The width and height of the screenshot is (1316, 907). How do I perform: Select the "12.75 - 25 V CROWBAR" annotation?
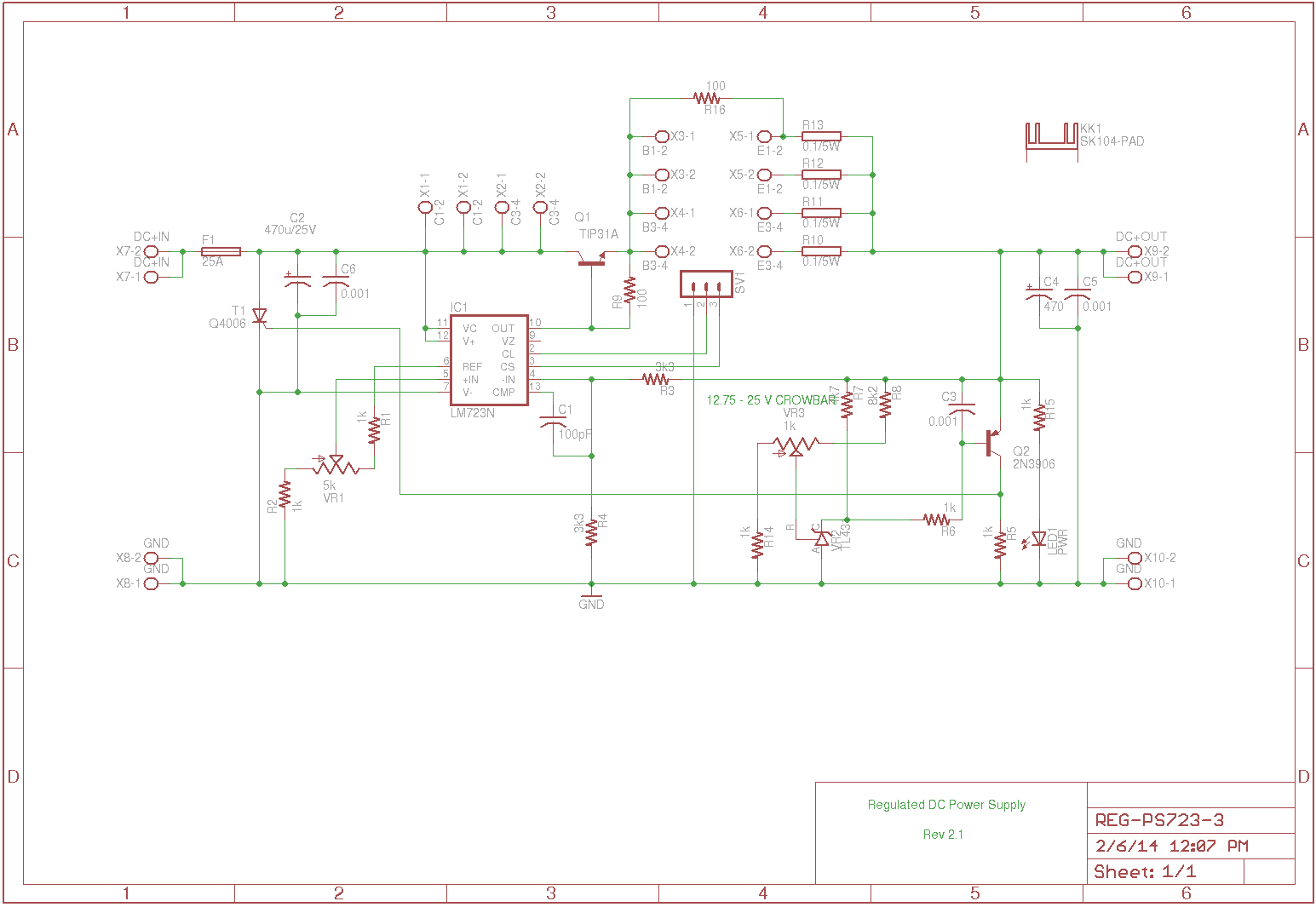pyautogui.click(x=771, y=400)
